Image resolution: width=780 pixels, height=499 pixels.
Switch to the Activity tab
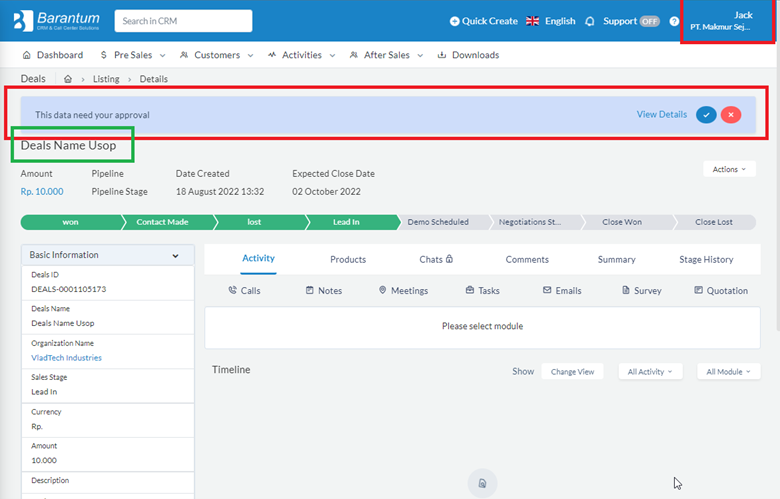pos(258,258)
